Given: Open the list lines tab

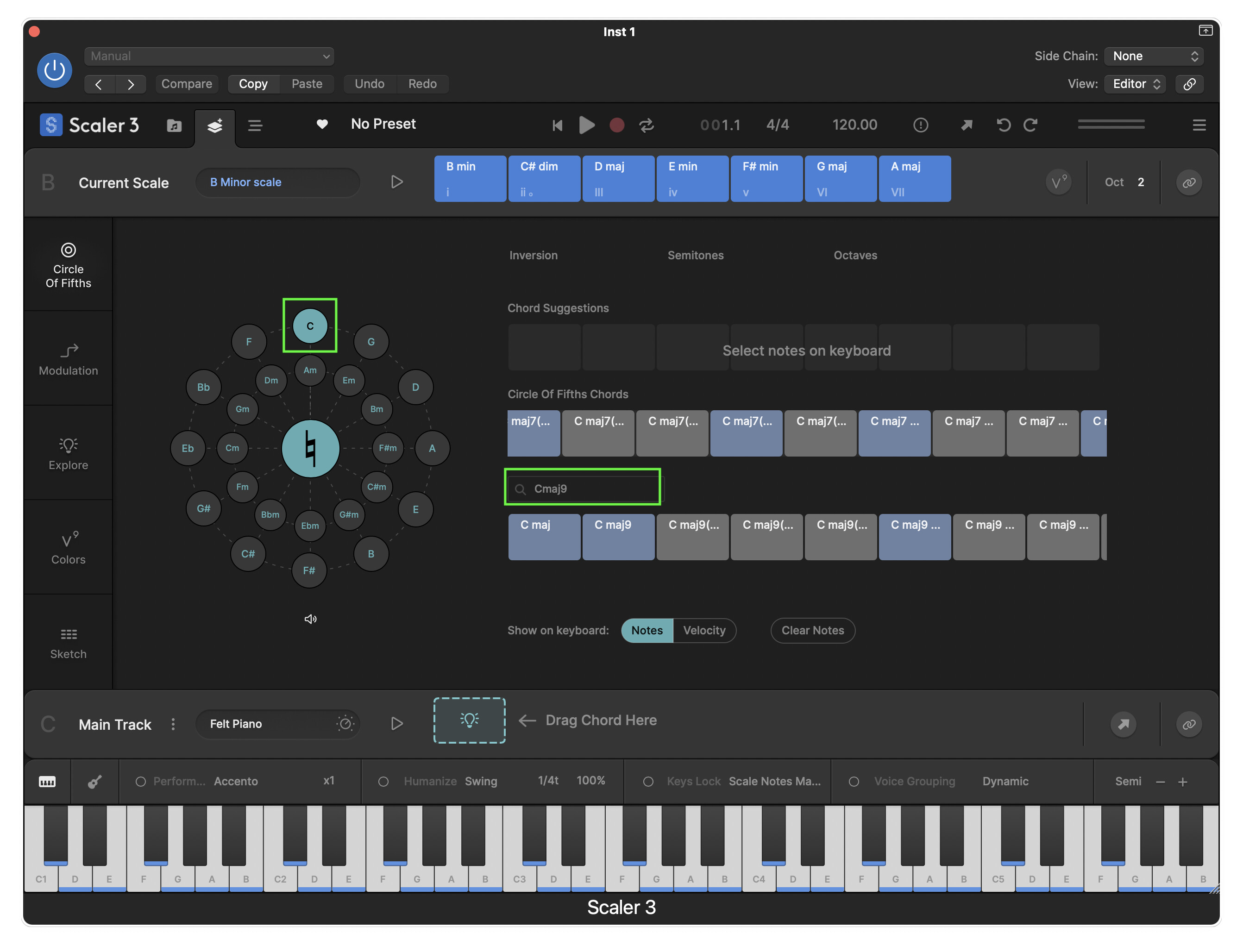Looking at the screenshot, I should click(x=255, y=125).
